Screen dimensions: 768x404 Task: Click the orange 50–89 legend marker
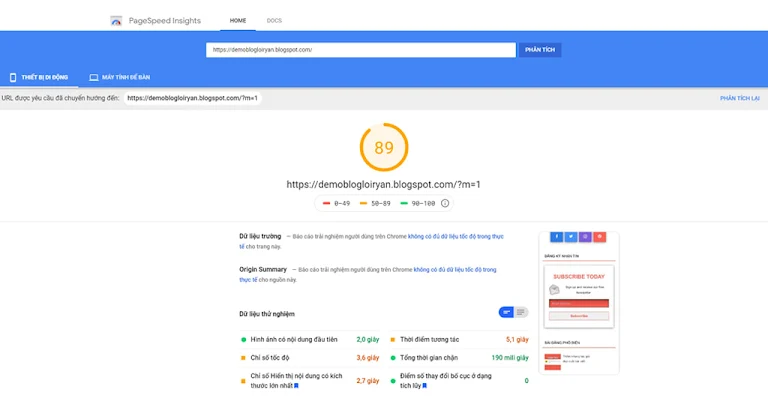point(363,203)
